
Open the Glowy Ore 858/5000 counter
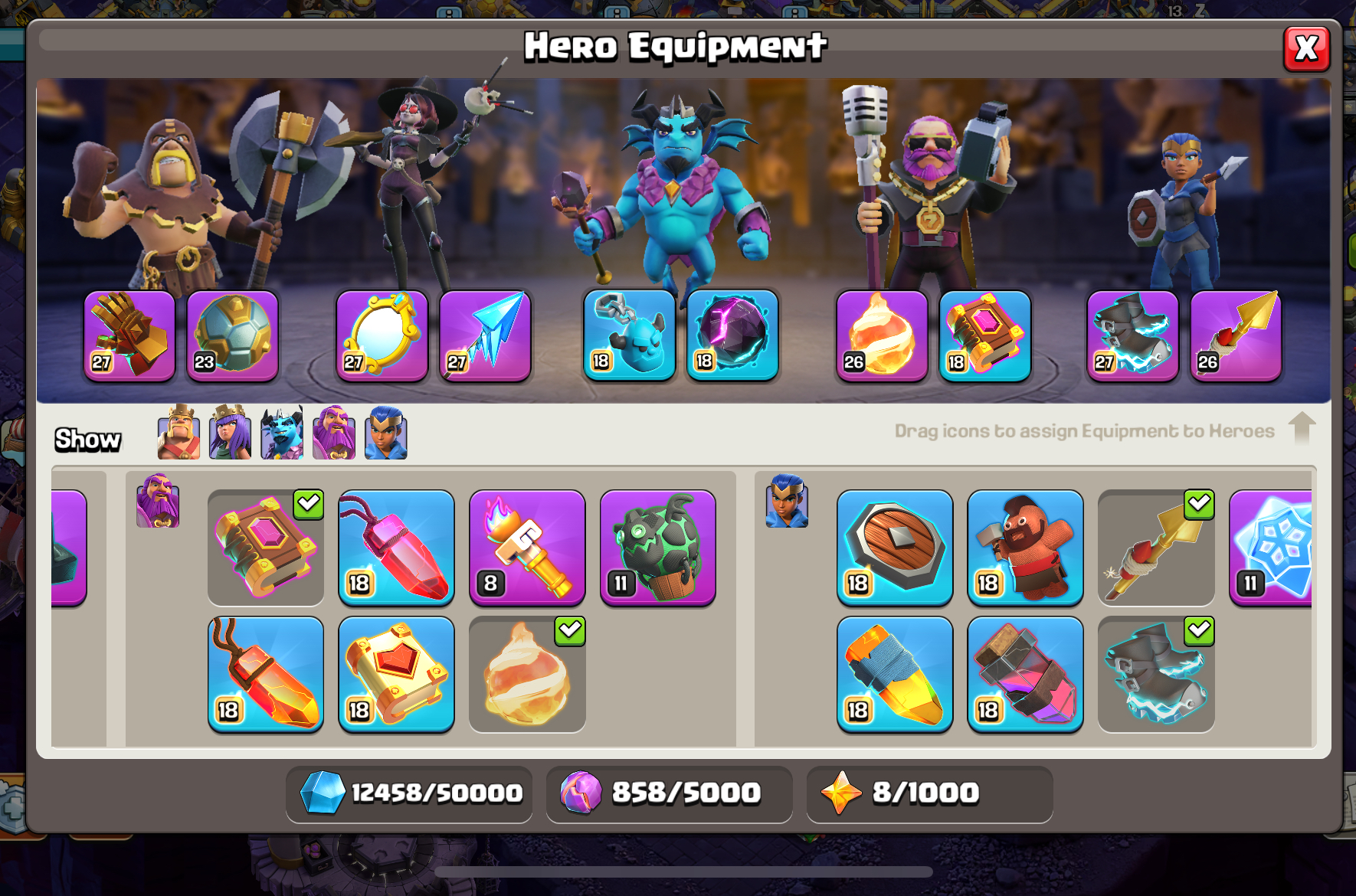(670, 793)
